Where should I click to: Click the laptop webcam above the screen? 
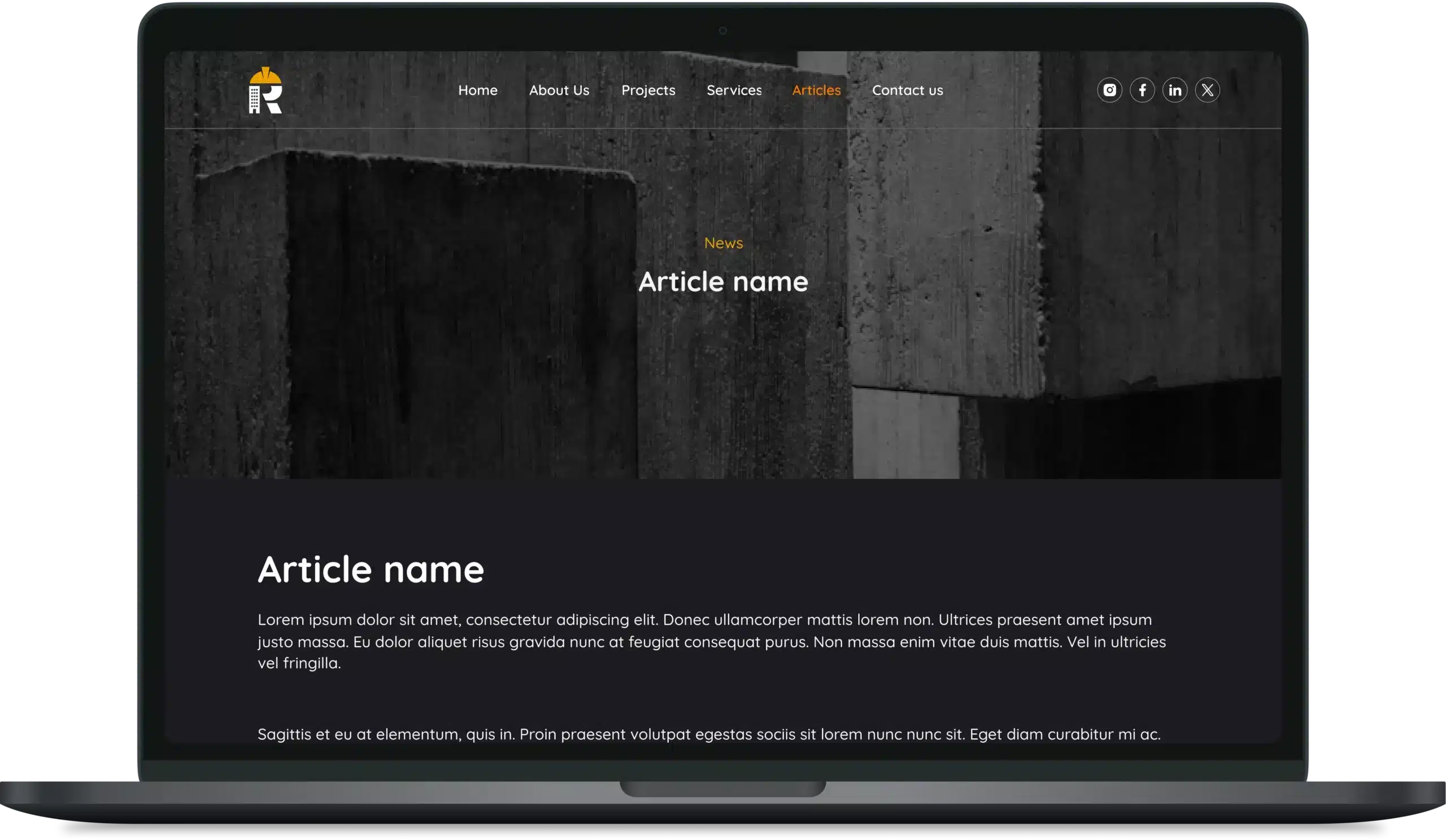(x=722, y=31)
